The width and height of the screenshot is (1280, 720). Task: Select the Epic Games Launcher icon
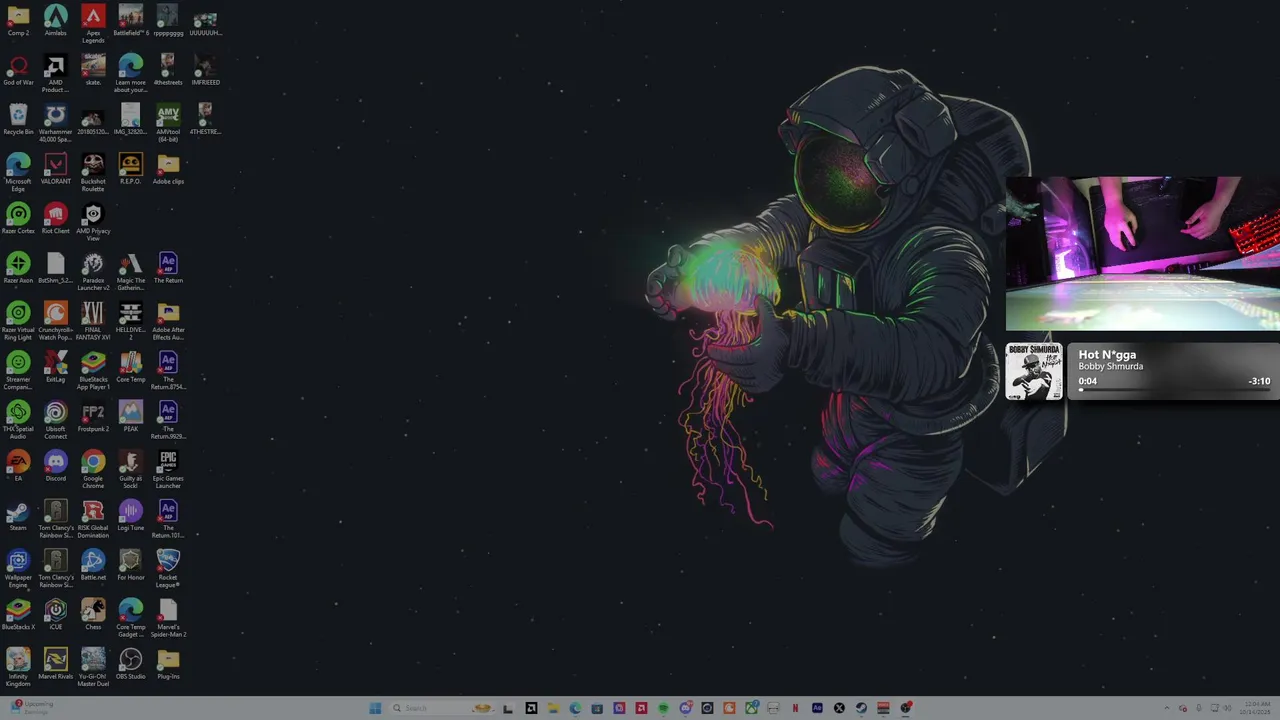coord(168,469)
